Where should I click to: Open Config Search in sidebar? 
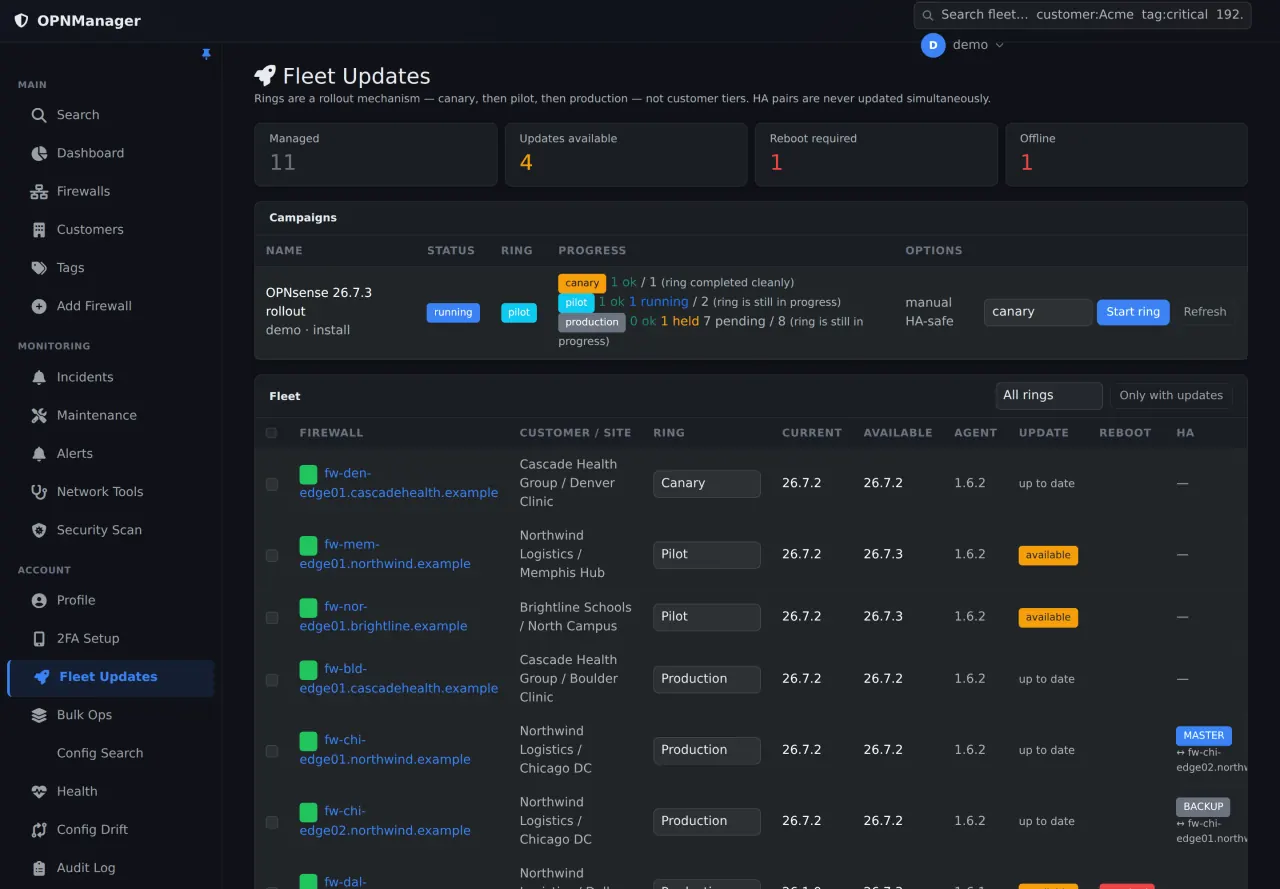point(110,753)
